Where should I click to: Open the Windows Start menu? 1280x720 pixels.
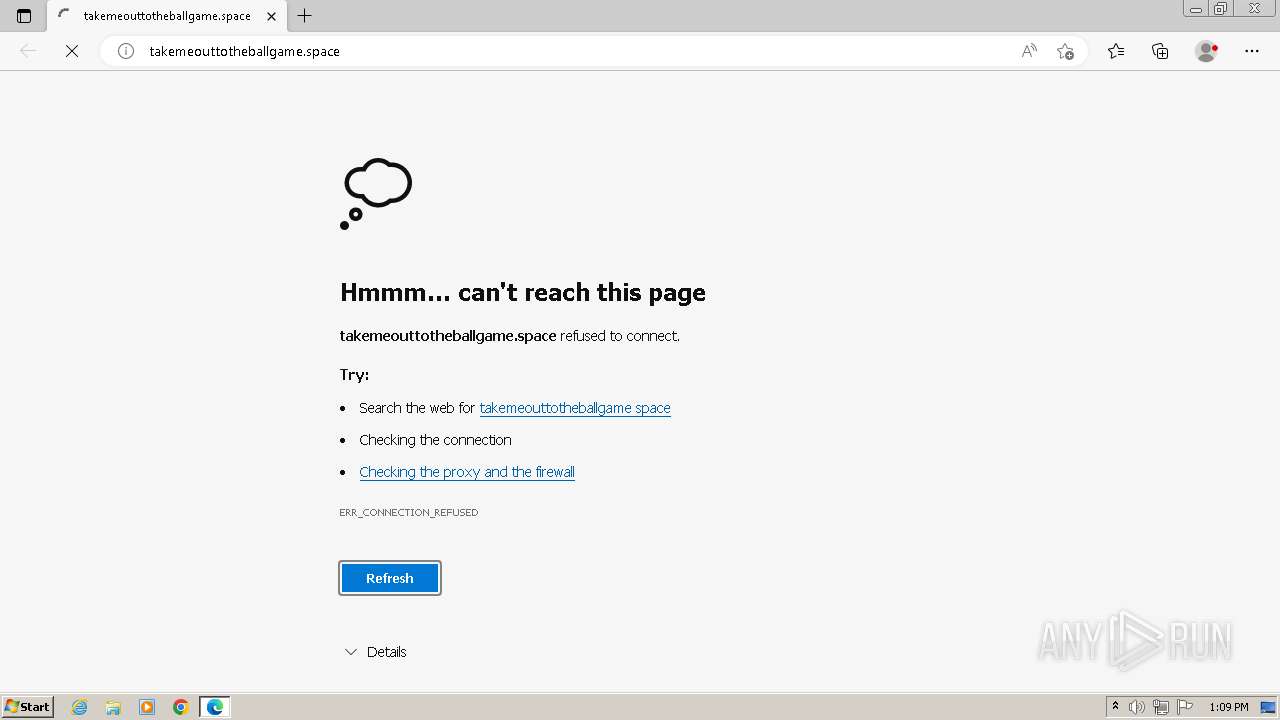(28, 707)
